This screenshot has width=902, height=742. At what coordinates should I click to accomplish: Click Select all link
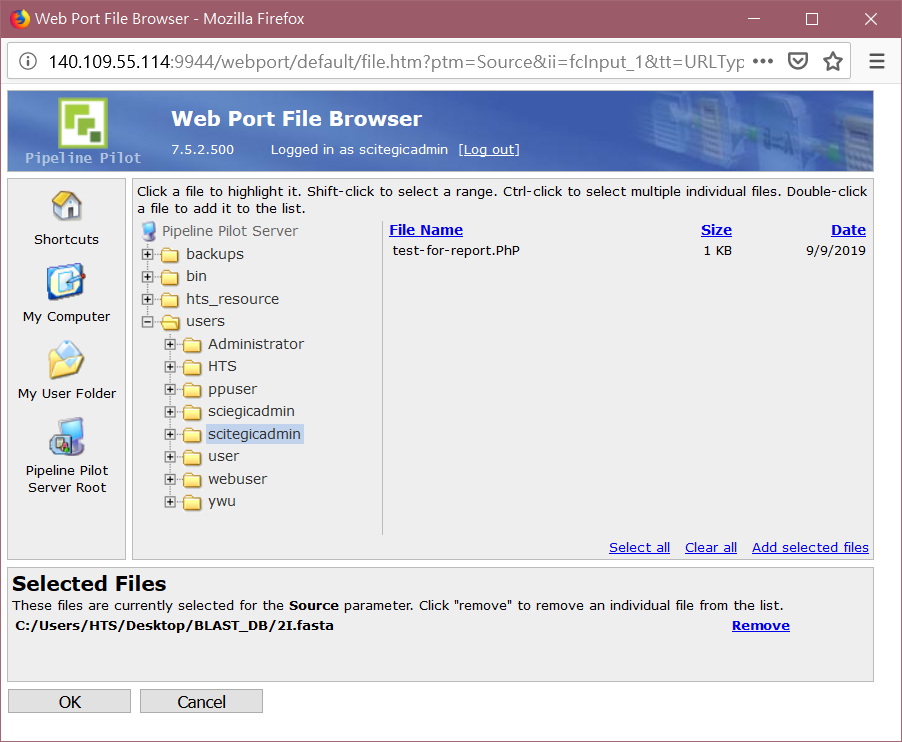pyautogui.click(x=640, y=548)
